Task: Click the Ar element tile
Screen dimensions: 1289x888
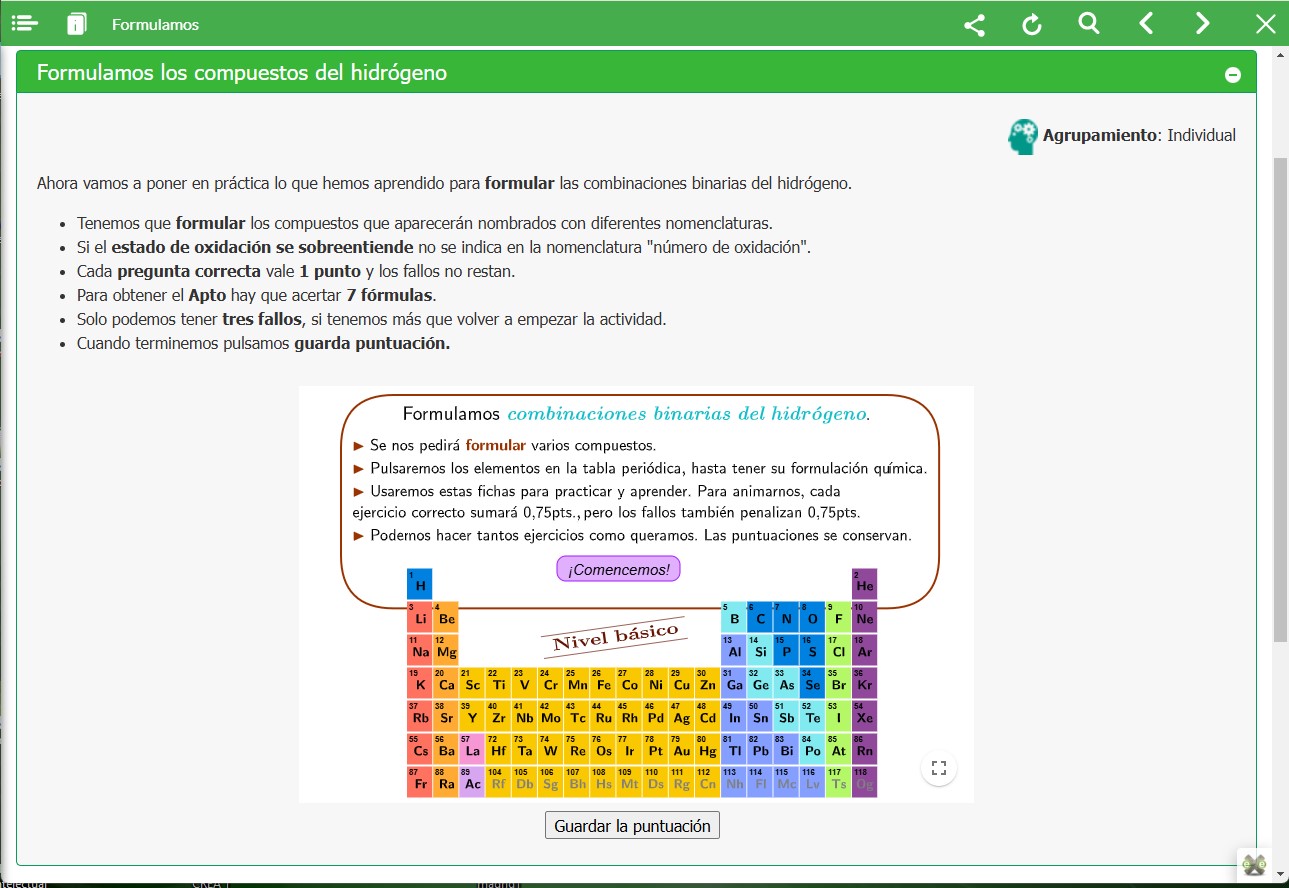Action: coord(864,650)
